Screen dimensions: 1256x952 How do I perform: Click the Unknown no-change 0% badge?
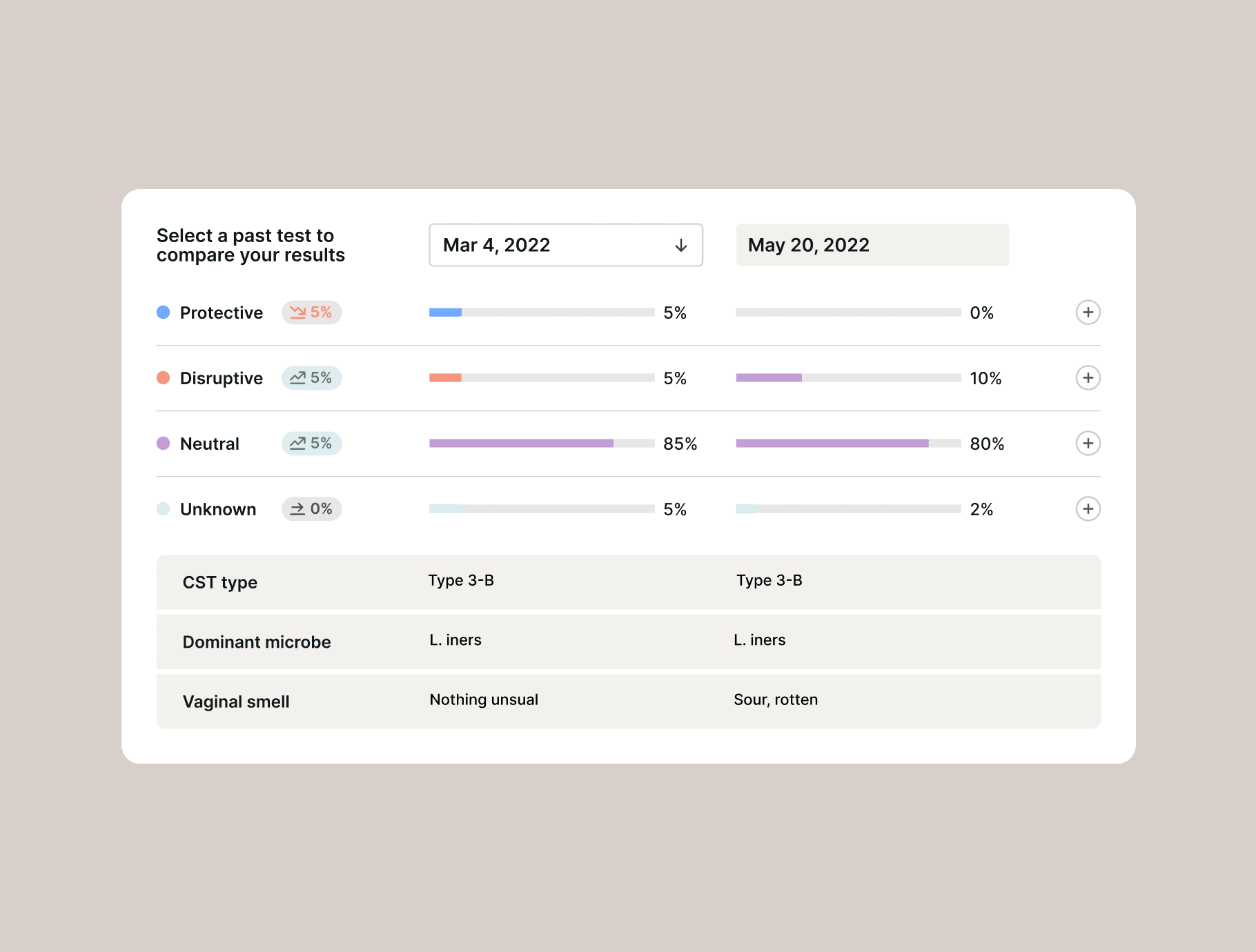(311, 509)
